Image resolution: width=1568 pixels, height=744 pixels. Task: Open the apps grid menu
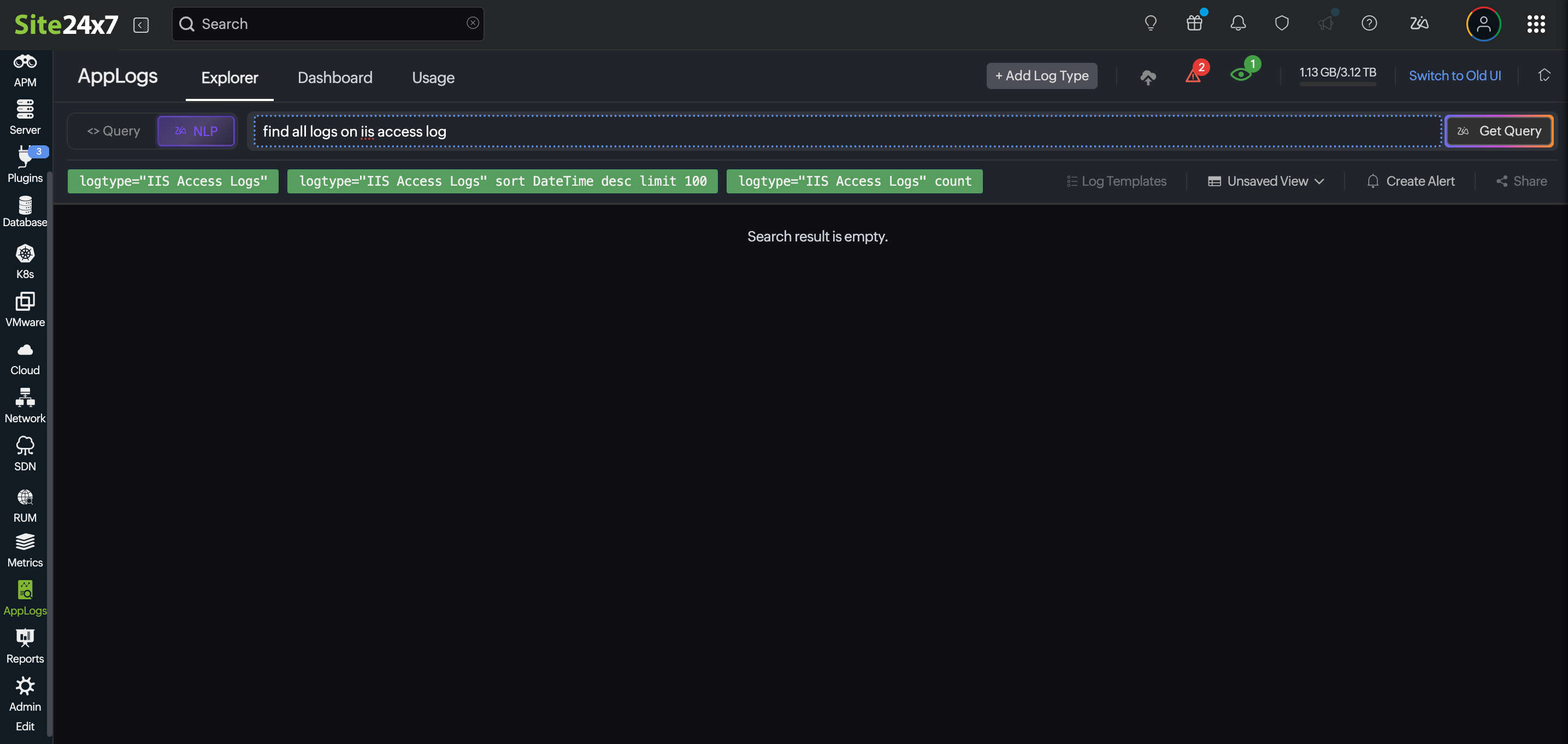click(x=1536, y=23)
